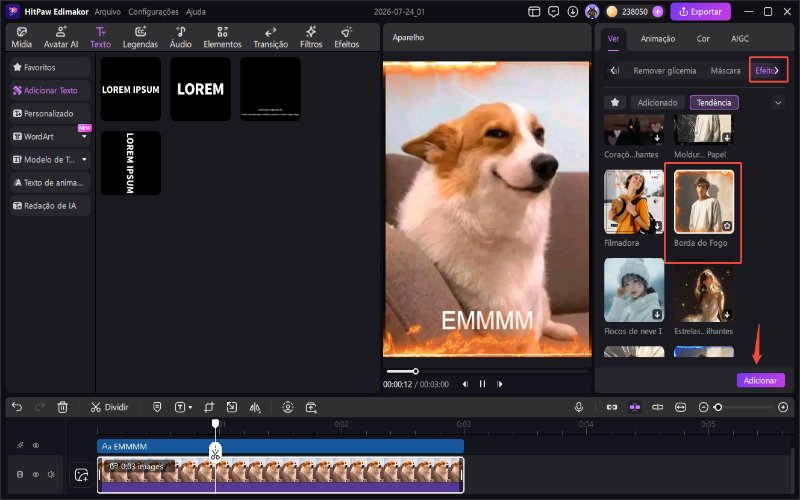Select the Adicionado filter

click(657, 103)
